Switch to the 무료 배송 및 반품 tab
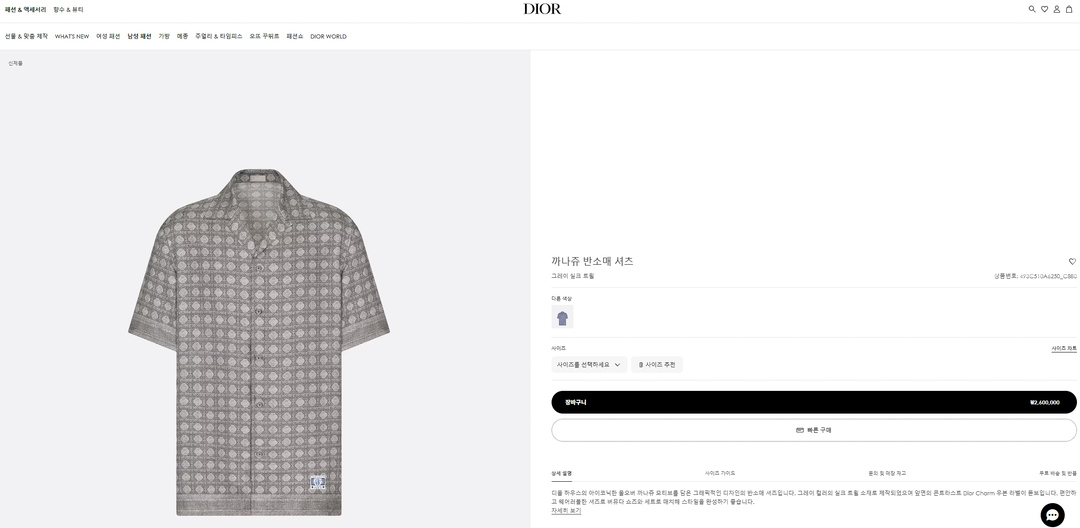 (1057, 473)
